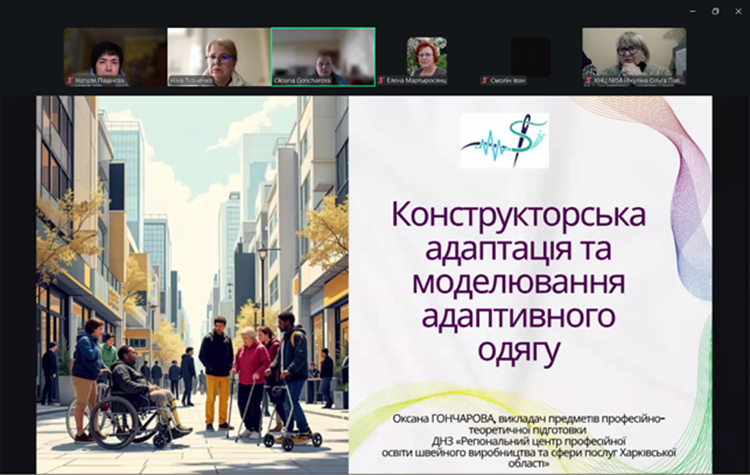Click the needle and pulse logo on slide
Screen dimensions: 750x475
[504, 141]
